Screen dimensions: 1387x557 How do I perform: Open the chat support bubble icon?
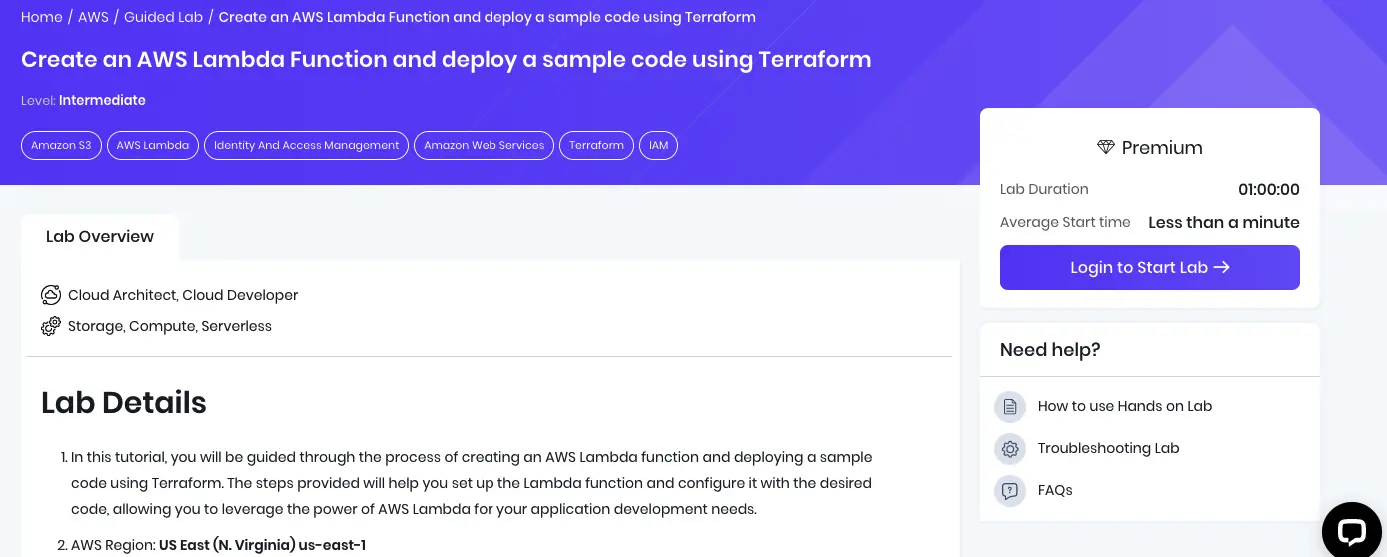coord(1351,531)
